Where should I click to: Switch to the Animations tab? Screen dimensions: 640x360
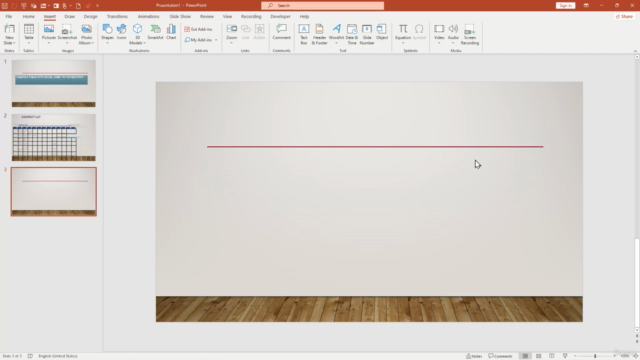click(149, 17)
